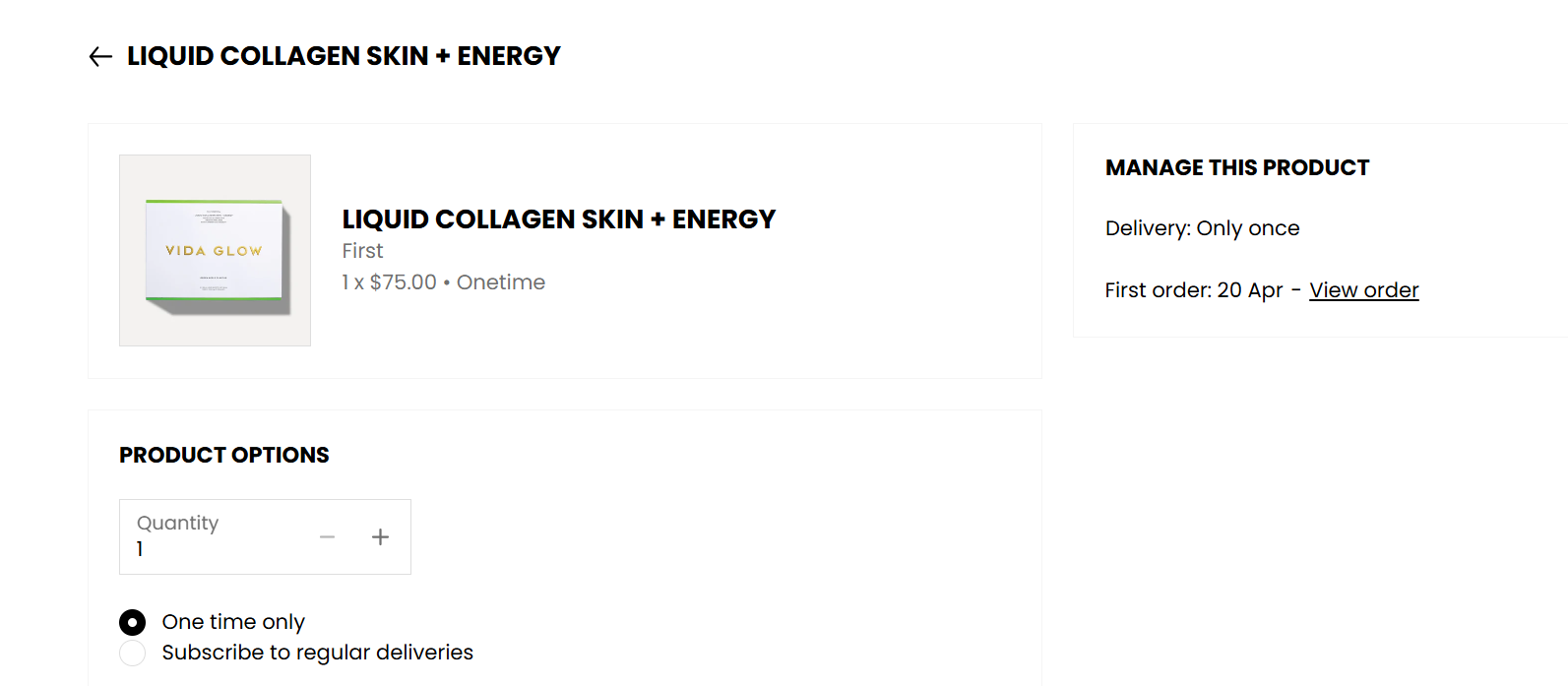The height and width of the screenshot is (686, 1568).
Task: Click the Manage This Product heading
Action: tap(1236, 168)
